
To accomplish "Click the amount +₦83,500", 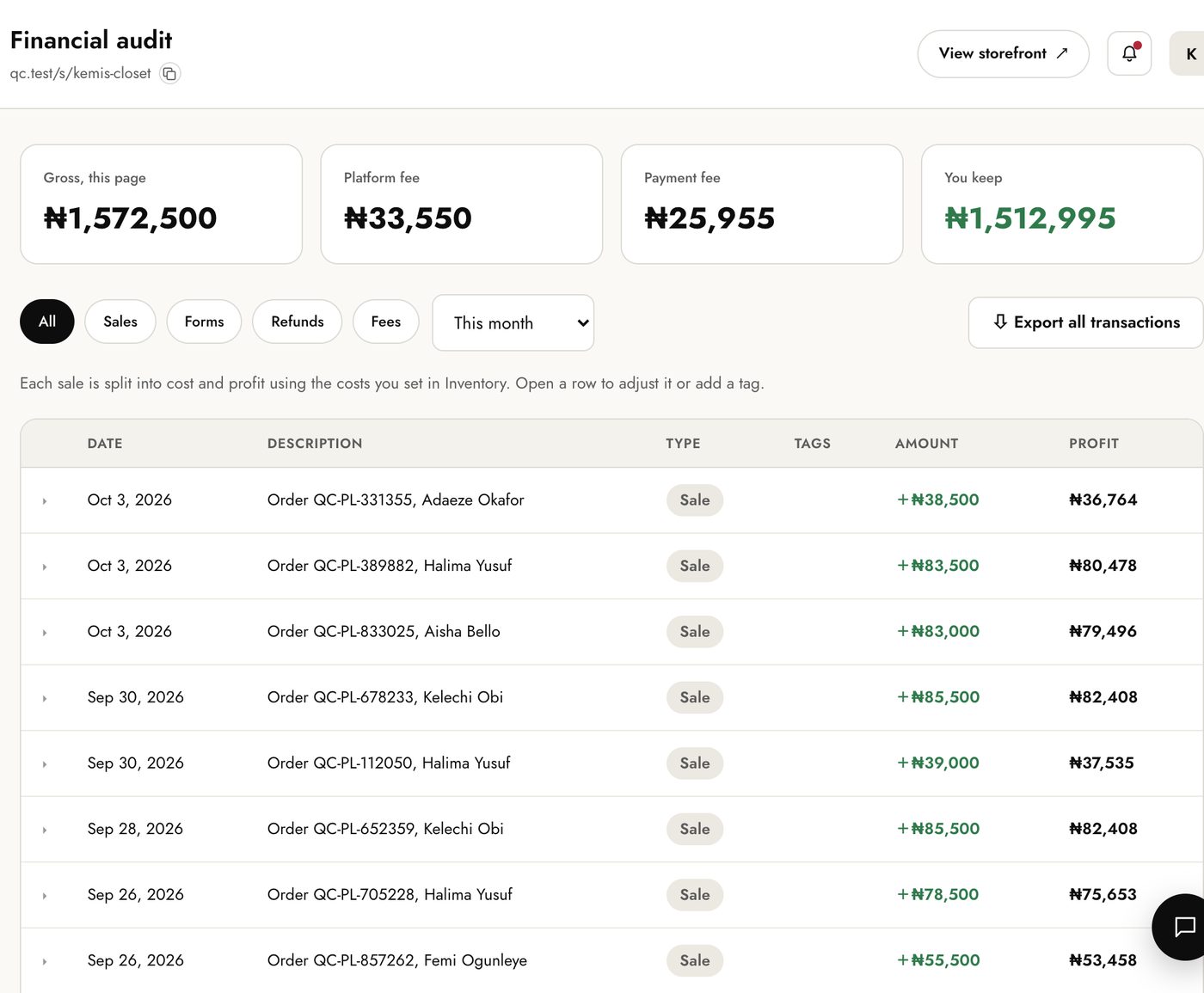I will [938, 566].
